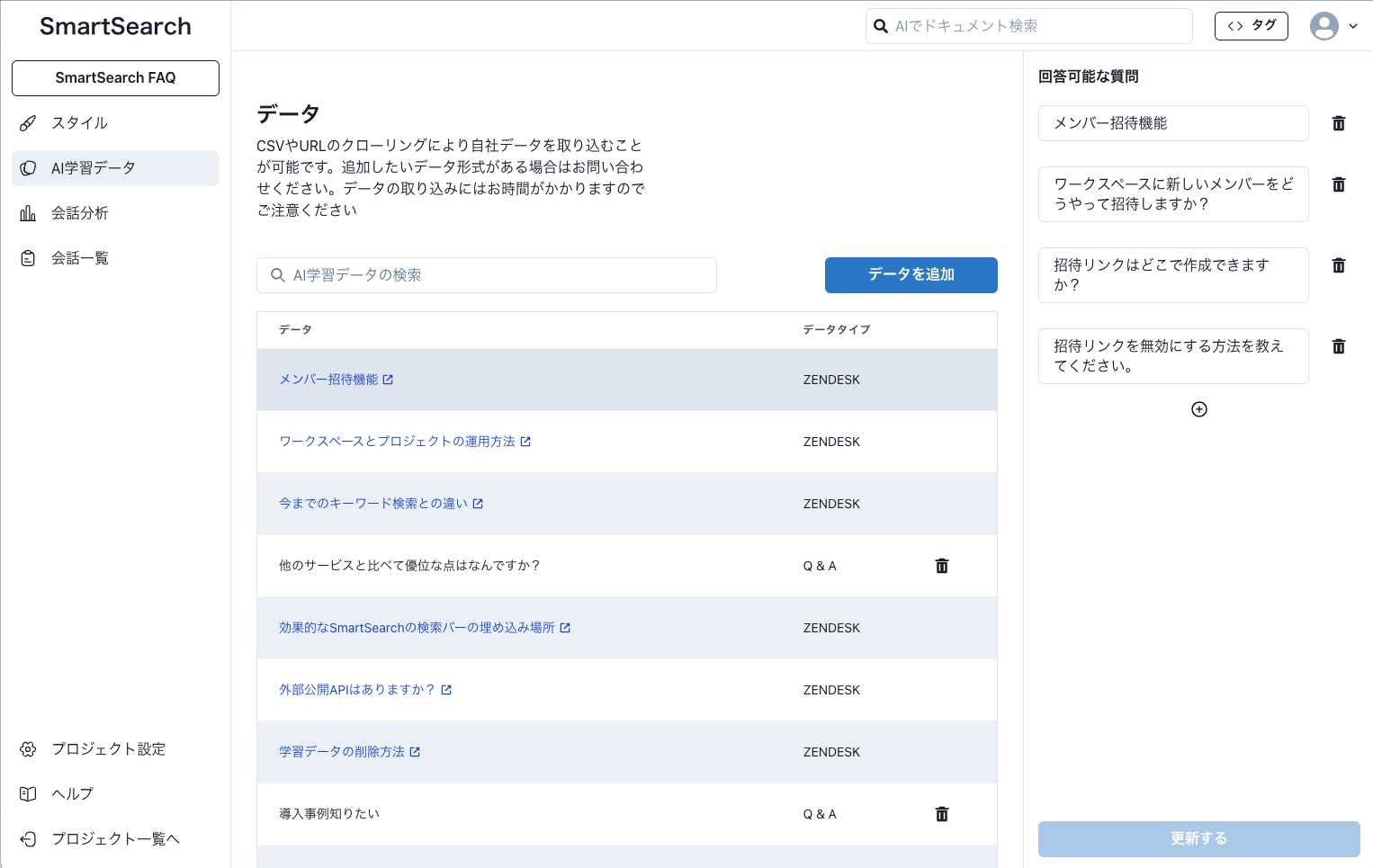Click external-link icon beside メンバー招待機能

388,380
